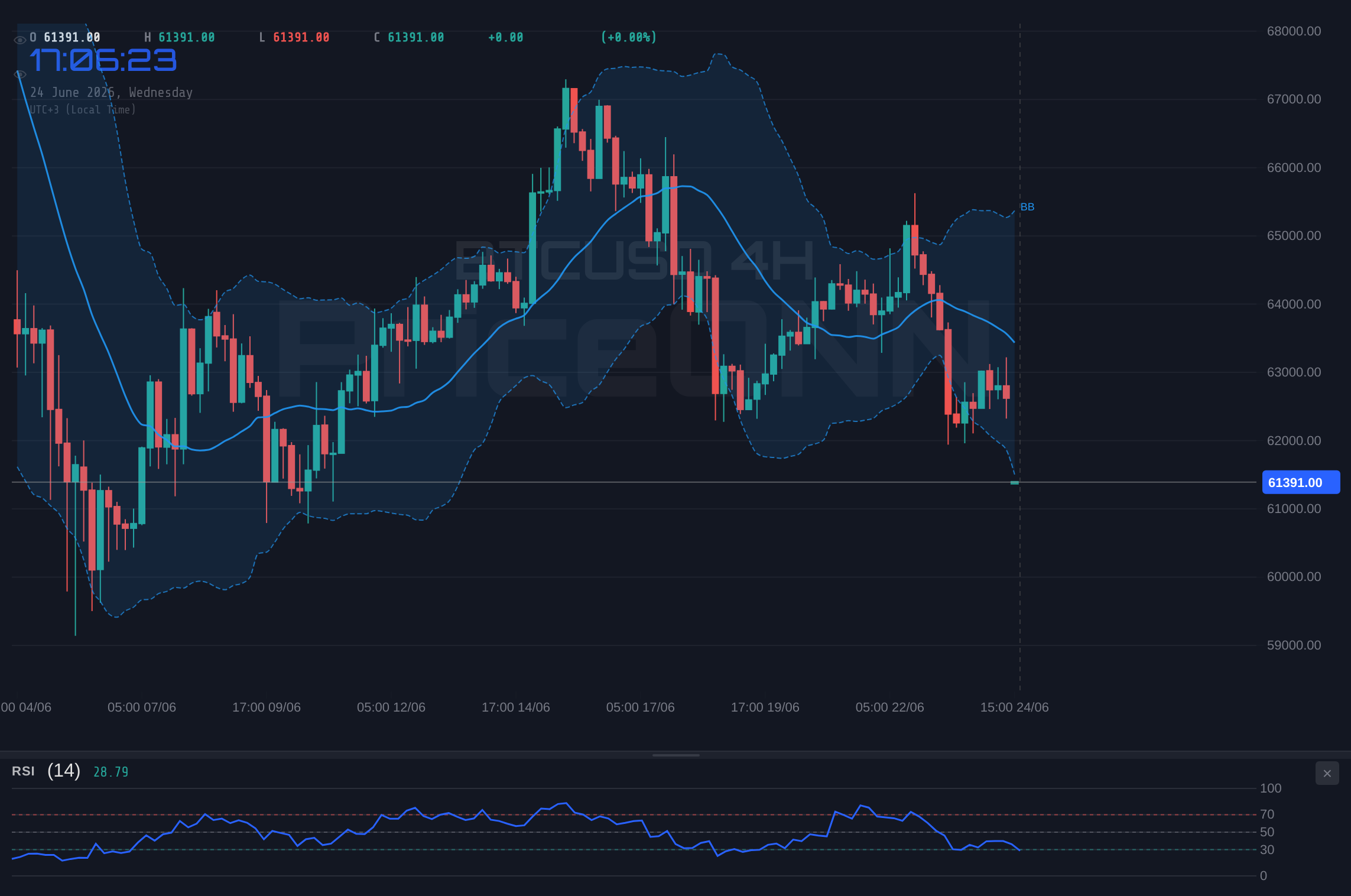Click the 63000.00 price axis label
The image size is (1351, 896).
pos(1294,372)
